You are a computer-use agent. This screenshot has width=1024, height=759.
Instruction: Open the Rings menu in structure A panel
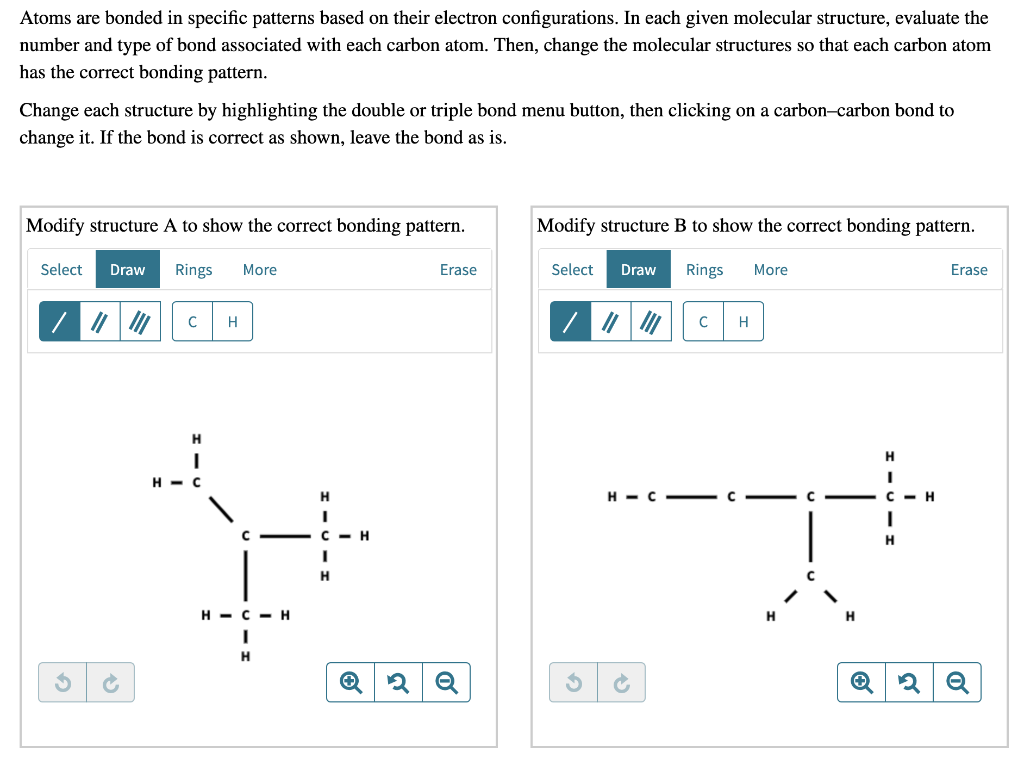[x=194, y=269]
